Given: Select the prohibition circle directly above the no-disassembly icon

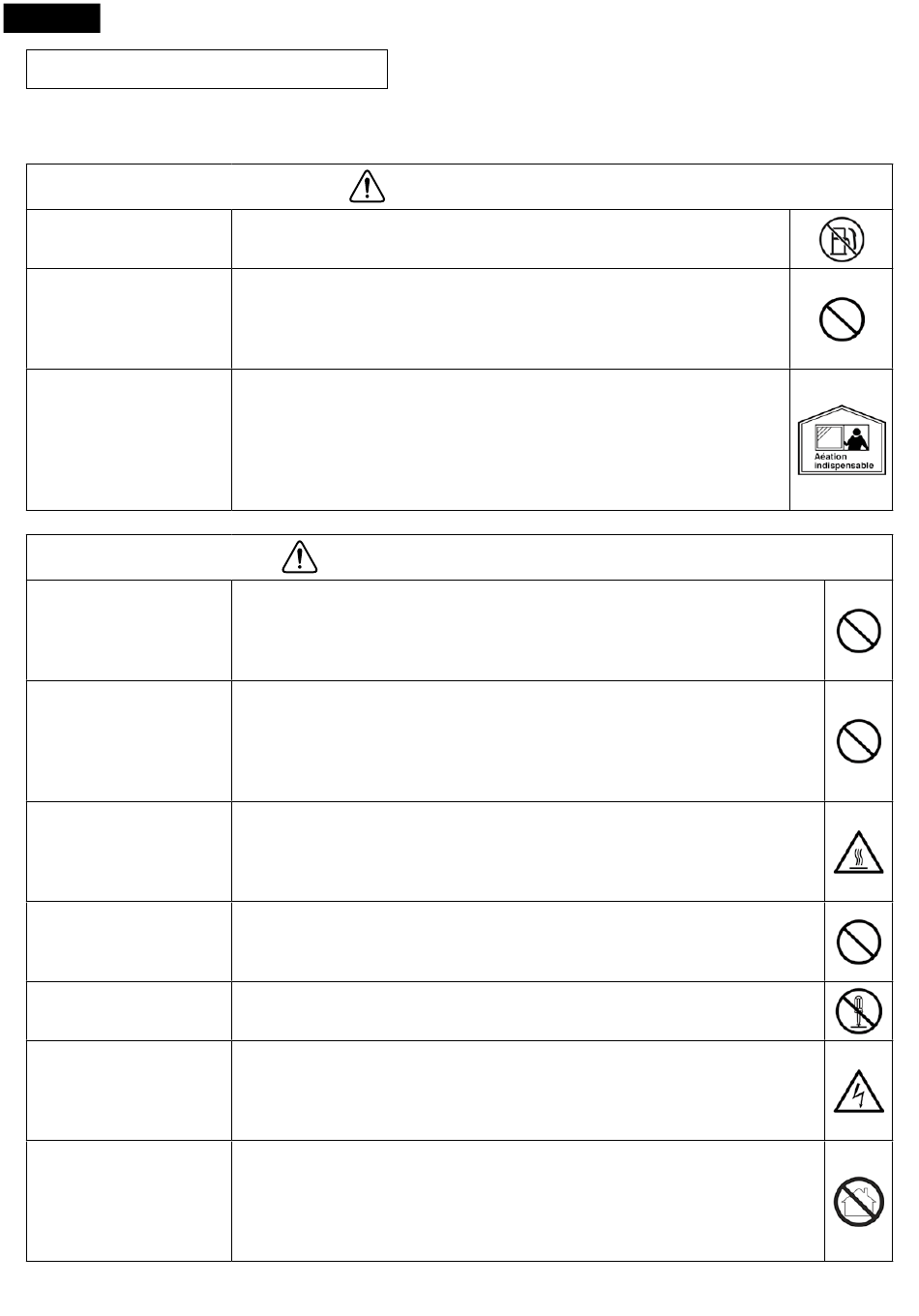Looking at the screenshot, I should [x=858, y=942].
